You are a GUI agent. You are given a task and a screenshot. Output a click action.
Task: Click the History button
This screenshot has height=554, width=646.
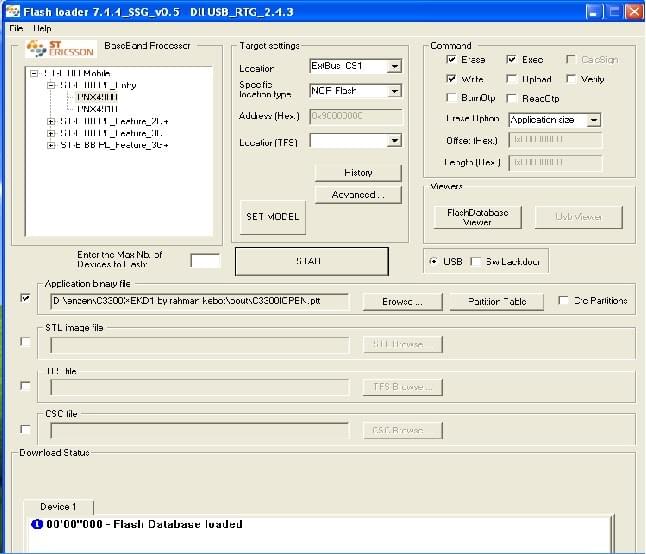tap(358, 173)
